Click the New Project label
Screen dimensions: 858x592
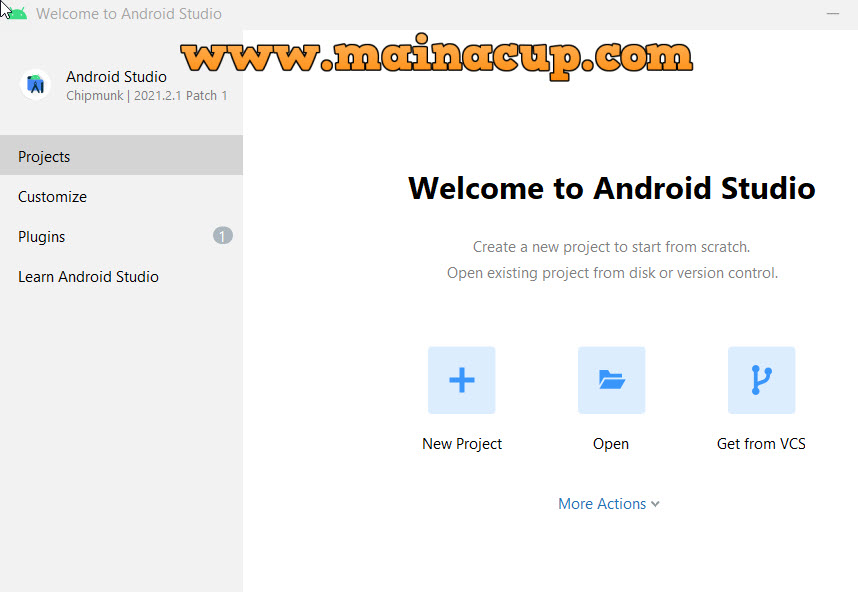click(462, 443)
